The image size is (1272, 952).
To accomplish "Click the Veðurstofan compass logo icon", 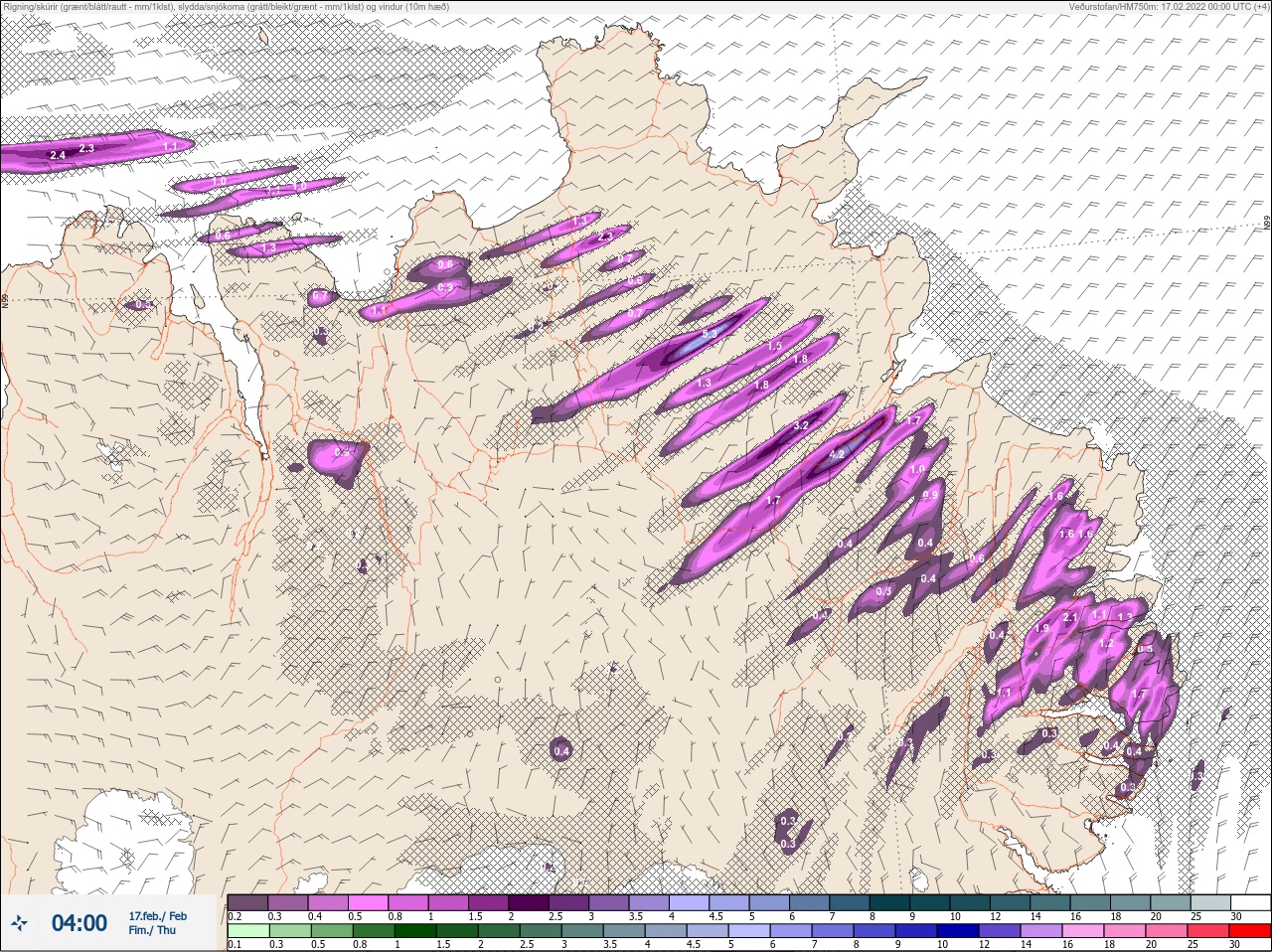I will point(20,923).
